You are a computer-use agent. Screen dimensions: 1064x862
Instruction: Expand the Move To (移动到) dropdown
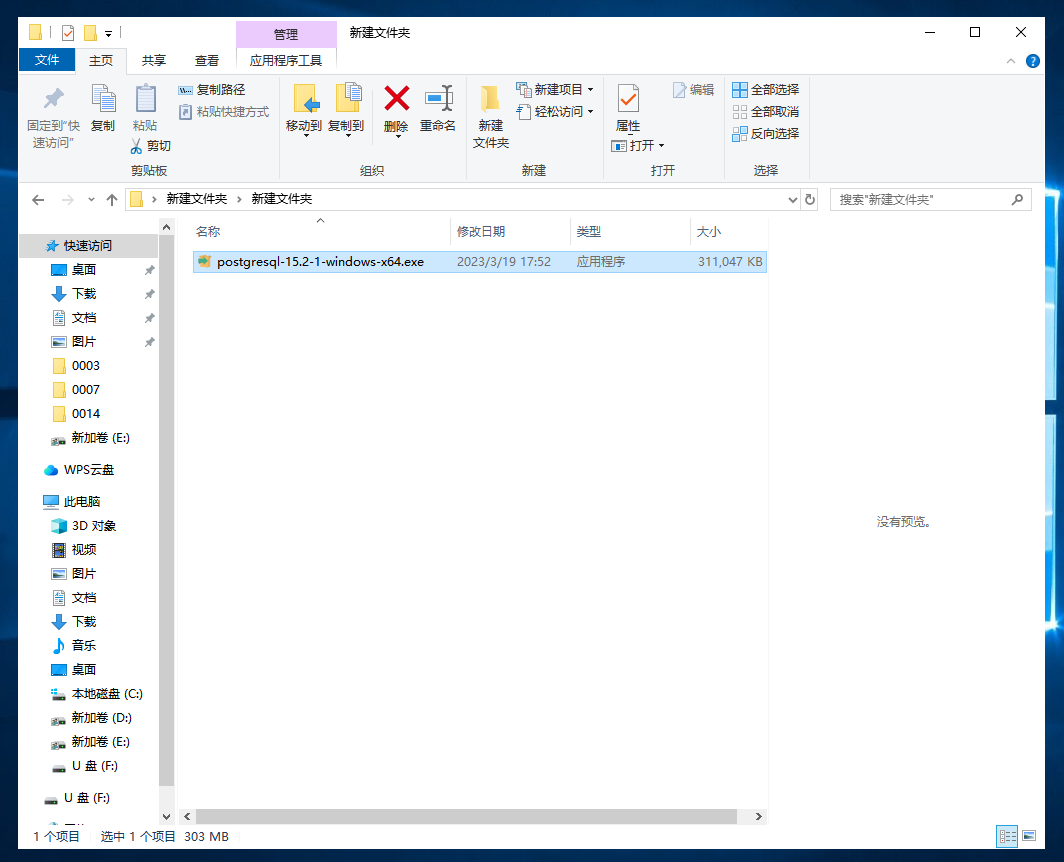pyautogui.click(x=305, y=136)
